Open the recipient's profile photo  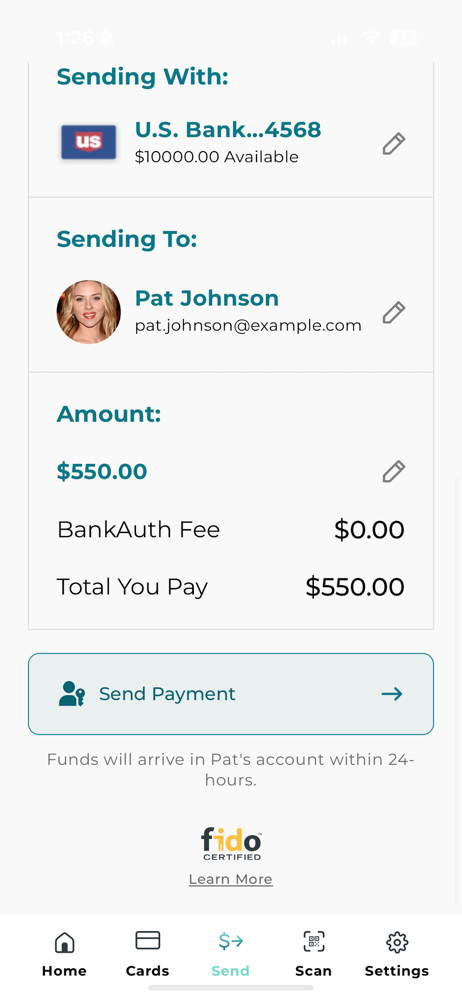(x=89, y=312)
